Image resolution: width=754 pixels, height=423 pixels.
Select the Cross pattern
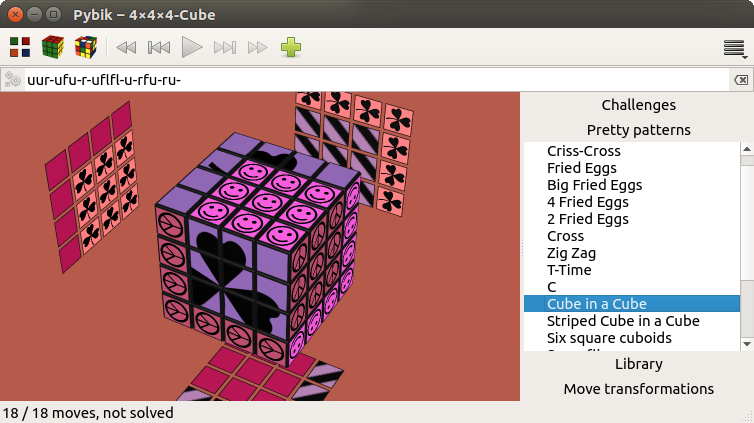pyautogui.click(x=632, y=236)
